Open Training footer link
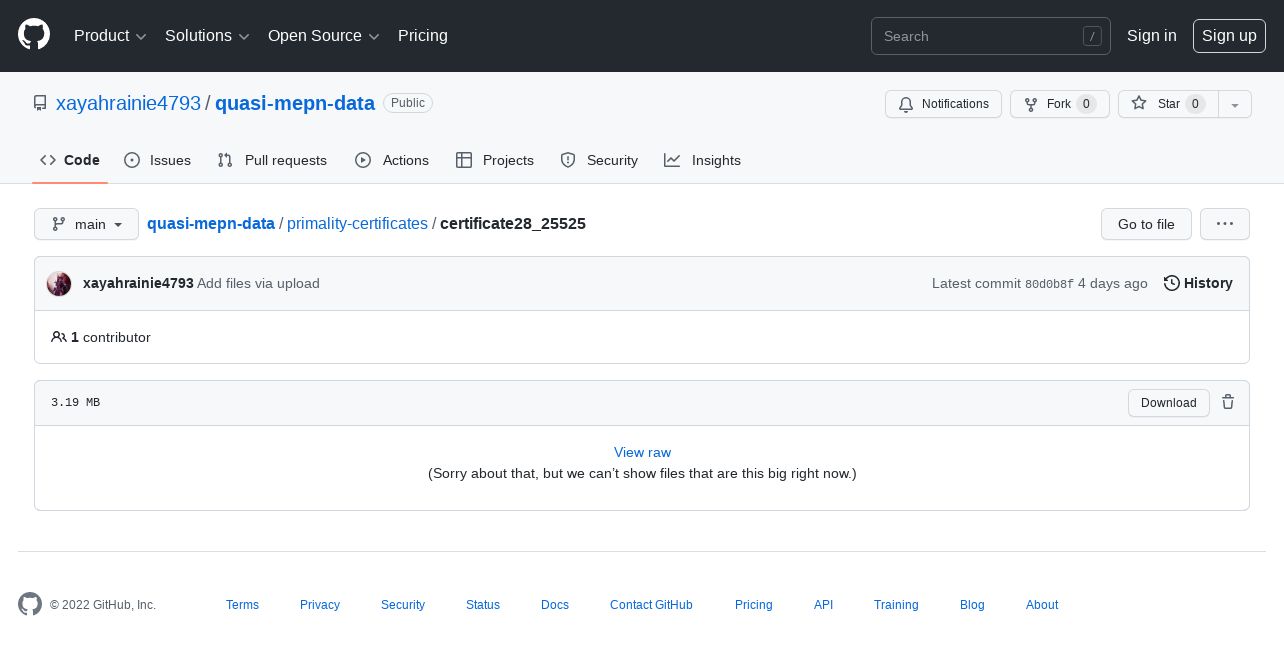The height and width of the screenshot is (666, 1284). [x=896, y=605]
